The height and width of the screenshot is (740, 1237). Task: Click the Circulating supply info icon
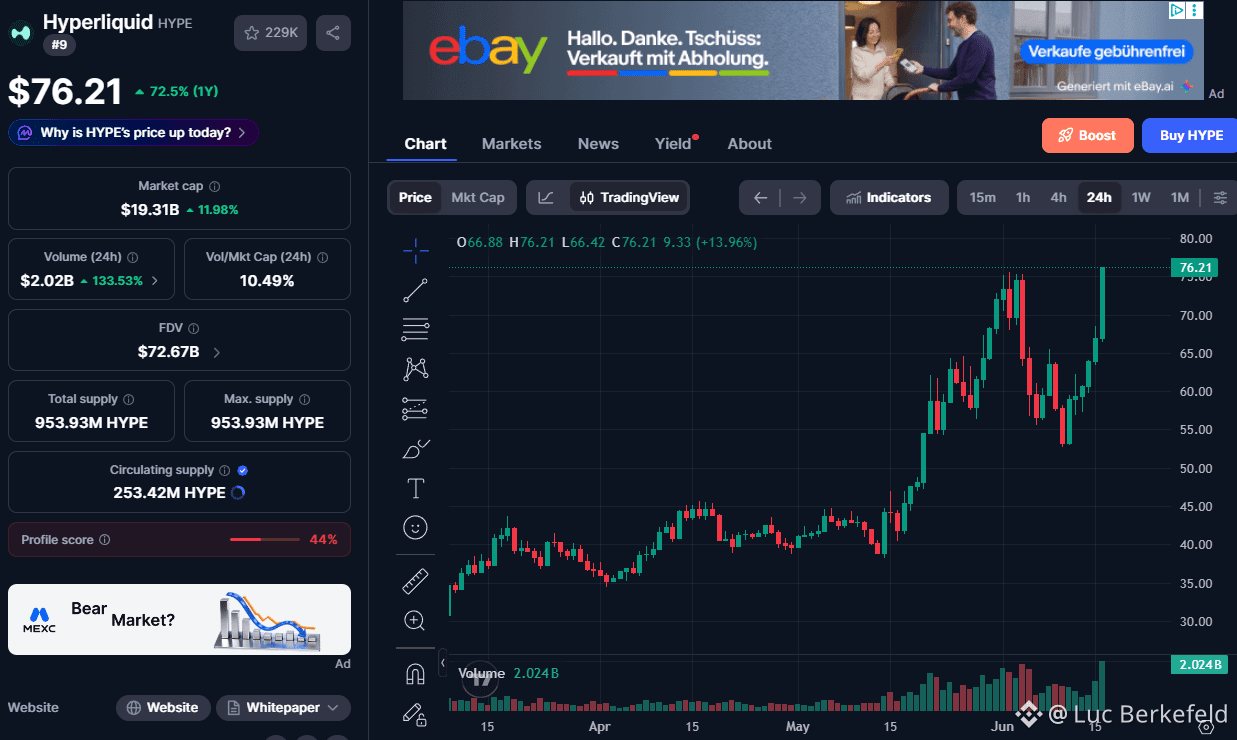click(x=224, y=470)
